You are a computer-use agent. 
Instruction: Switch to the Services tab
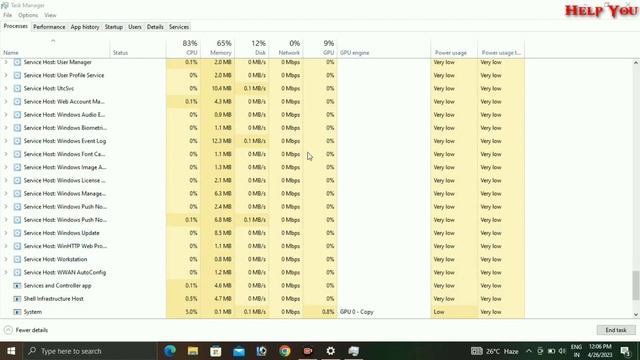click(179, 27)
